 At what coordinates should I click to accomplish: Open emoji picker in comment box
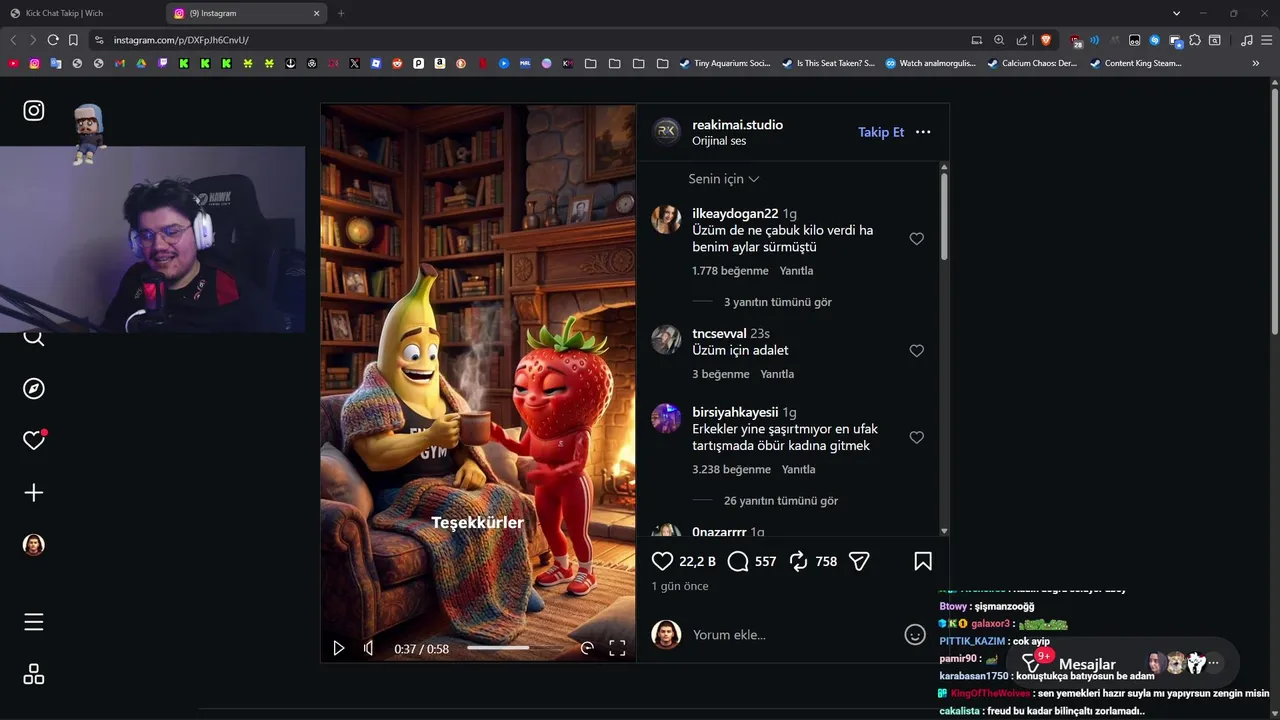[x=915, y=634]
